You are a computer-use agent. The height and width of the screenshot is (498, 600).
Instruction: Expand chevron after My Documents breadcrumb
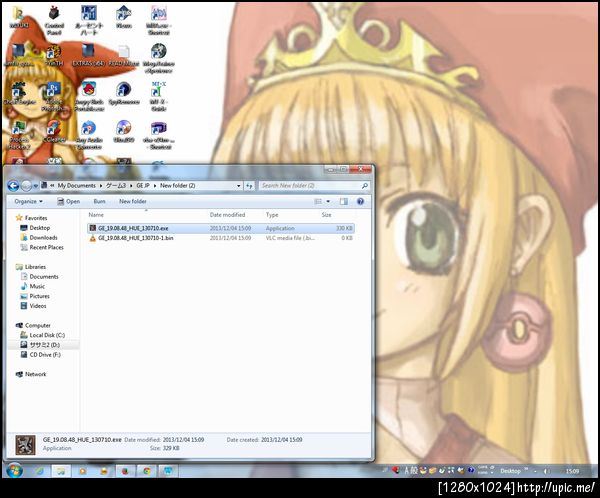click(101, 186)
